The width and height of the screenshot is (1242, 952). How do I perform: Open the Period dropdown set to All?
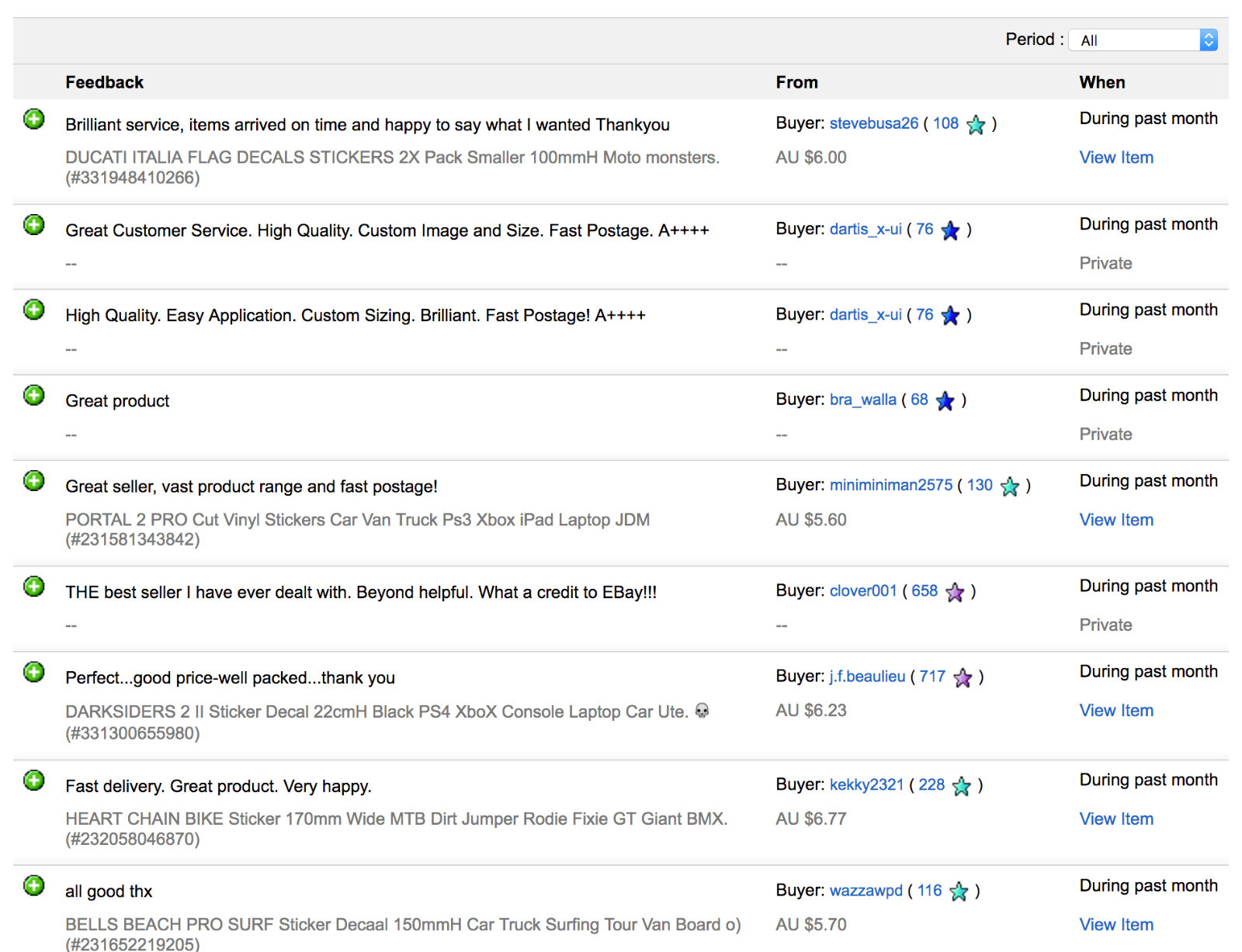tap(1143, 40)
